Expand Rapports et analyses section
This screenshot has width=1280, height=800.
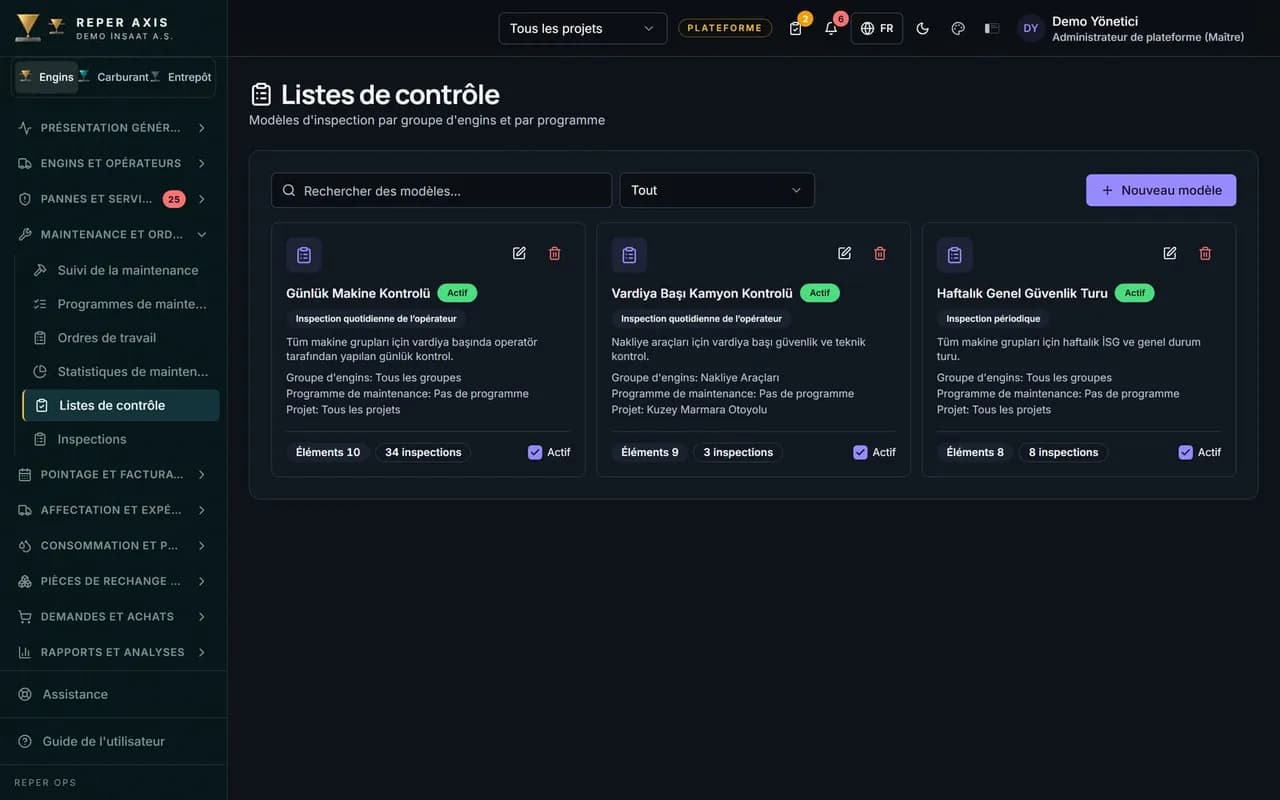click(x=113, y=652)
